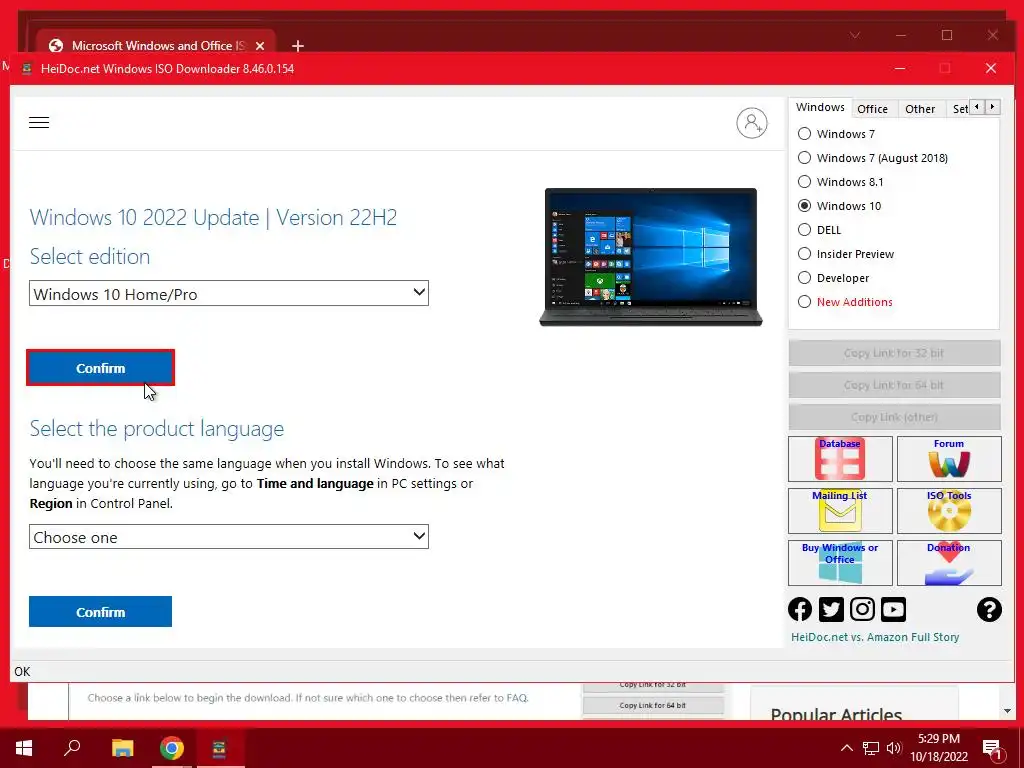Click Copy Link for 64 bit button
The height and width of the screenshot is (768, 1024).
click(x=894, y=385)
